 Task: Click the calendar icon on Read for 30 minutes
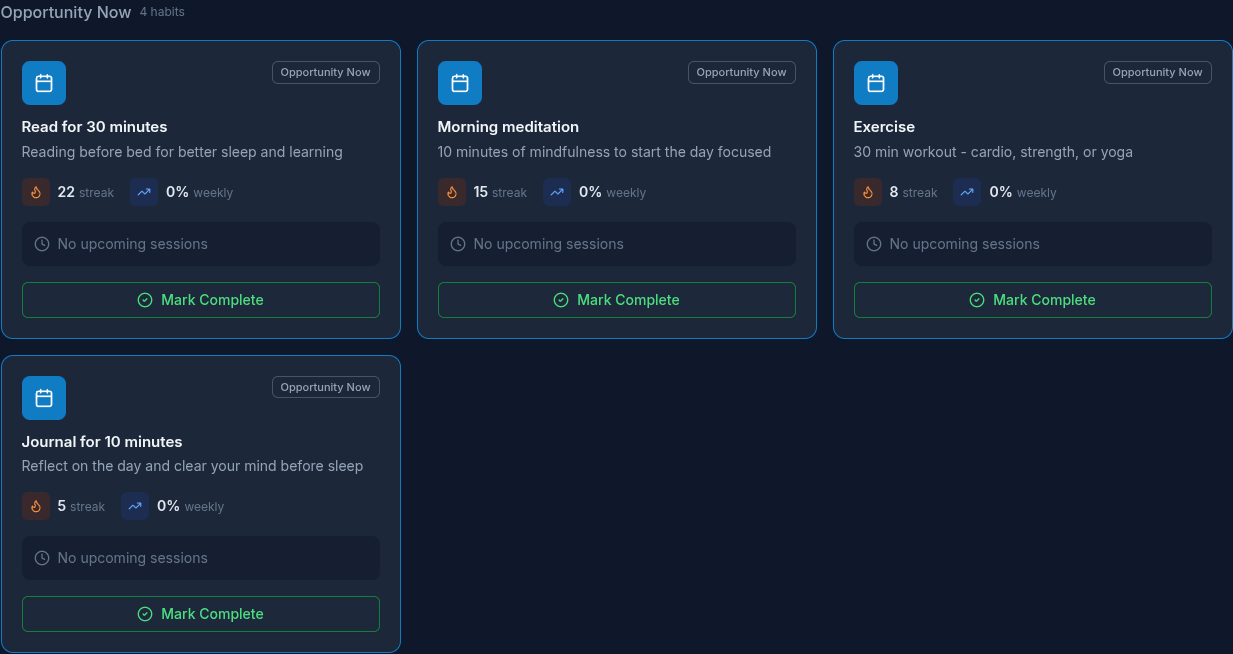[43, 83]
